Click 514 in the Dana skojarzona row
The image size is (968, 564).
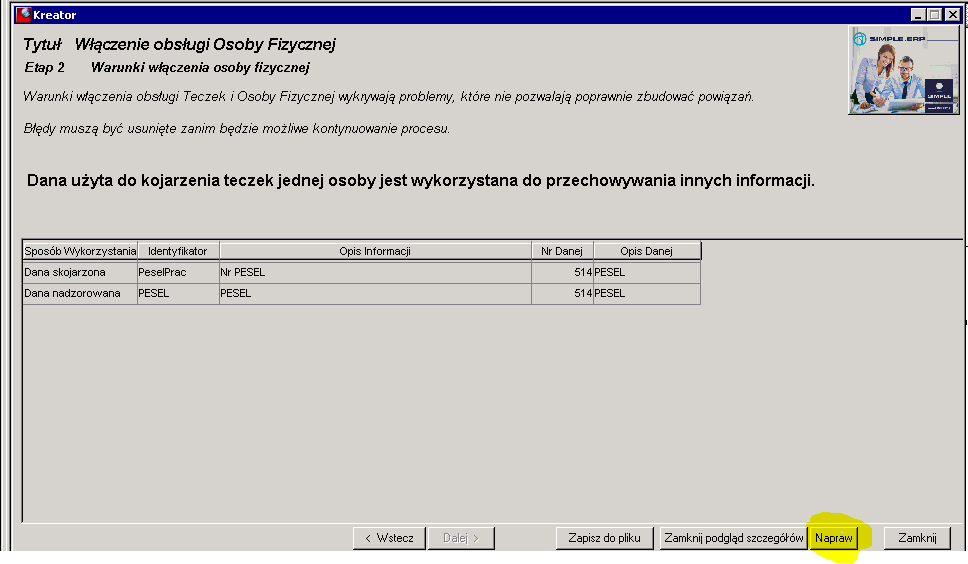click(x=562, y=272)
